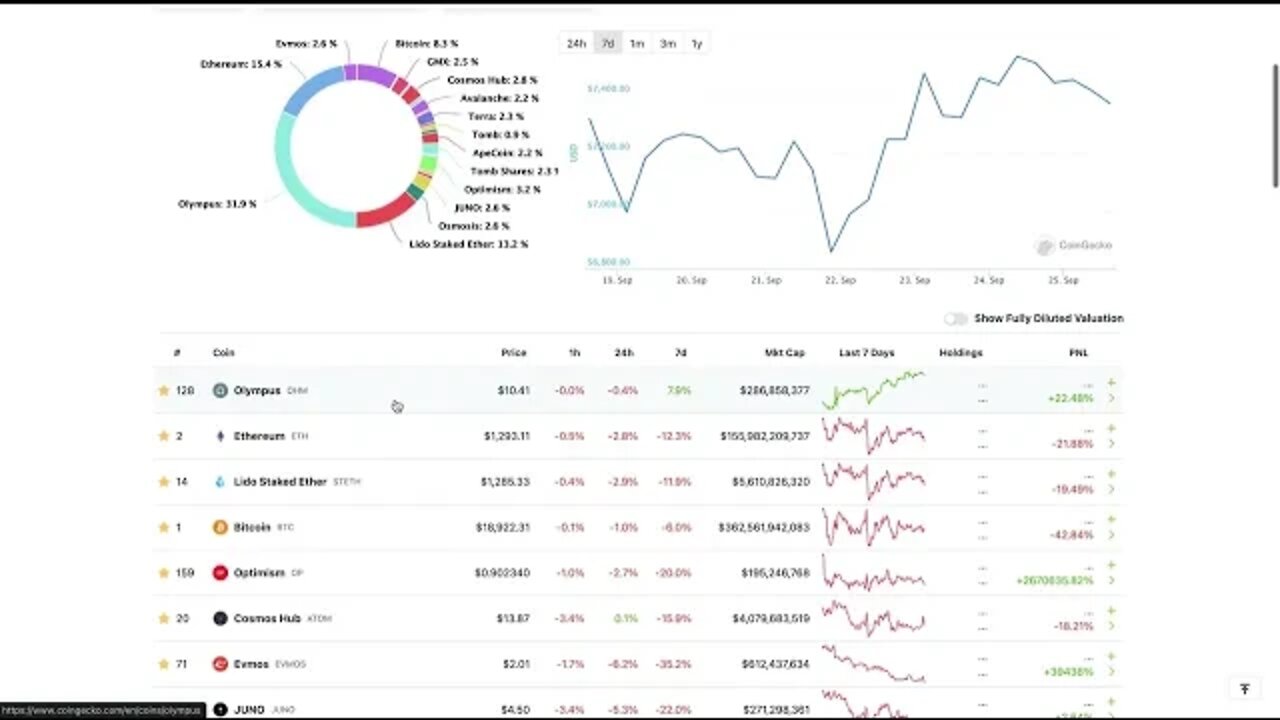
Task: Click the JUNO coin logo
Action: point(220,709)
